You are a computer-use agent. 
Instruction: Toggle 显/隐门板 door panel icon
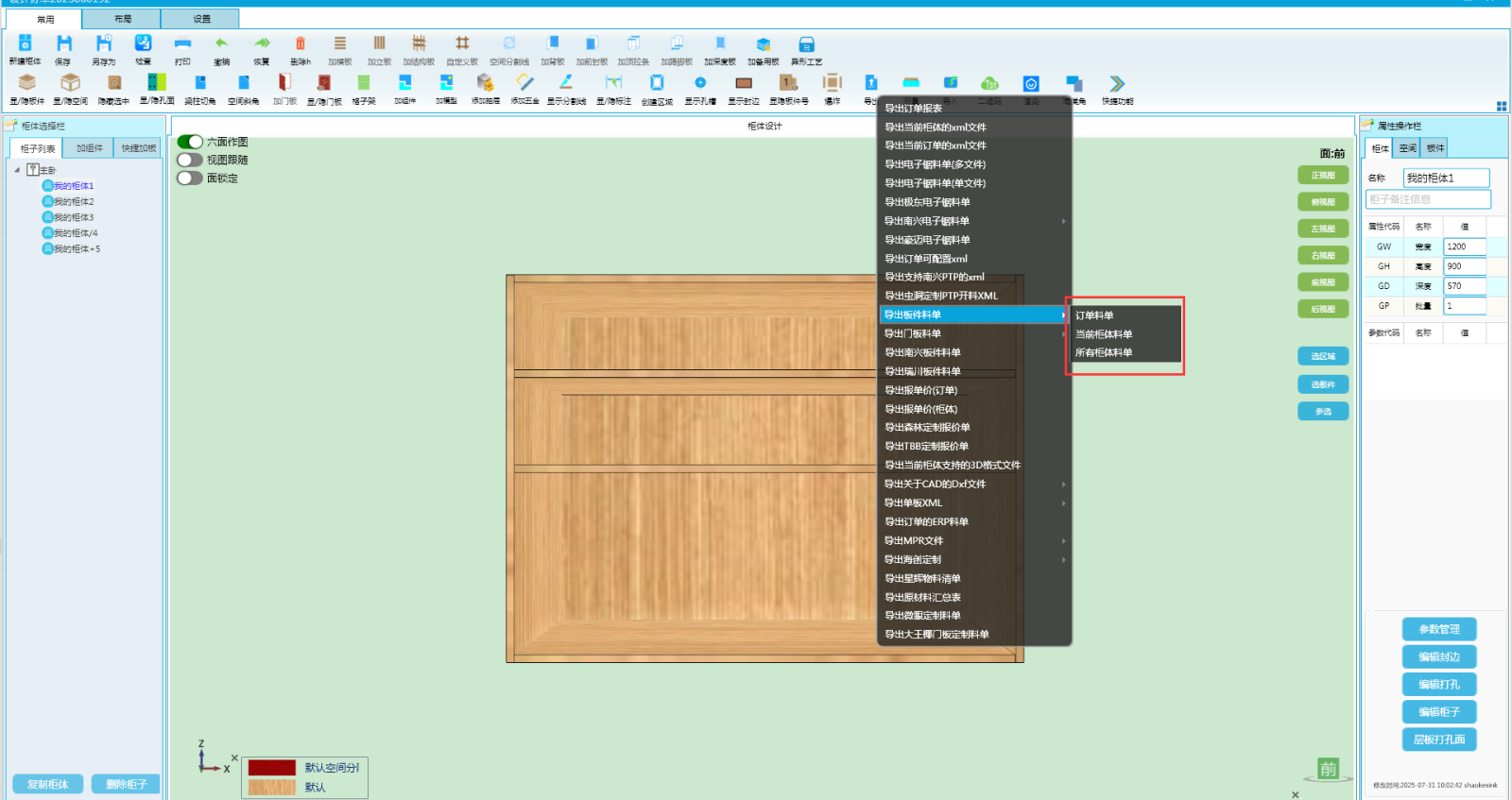(x=324, y=83)
